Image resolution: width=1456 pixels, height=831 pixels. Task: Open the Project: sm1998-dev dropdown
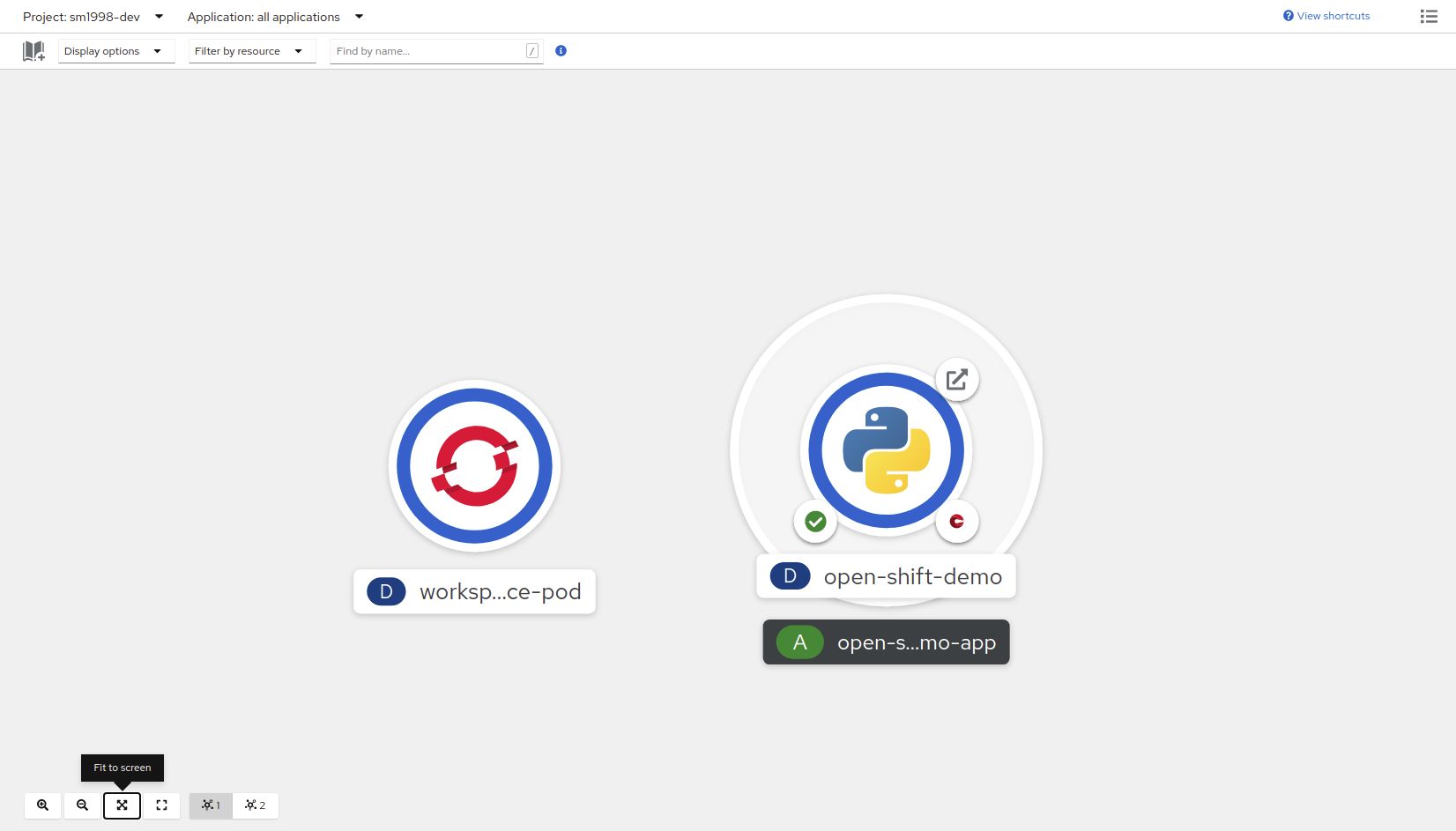[92, 16]
